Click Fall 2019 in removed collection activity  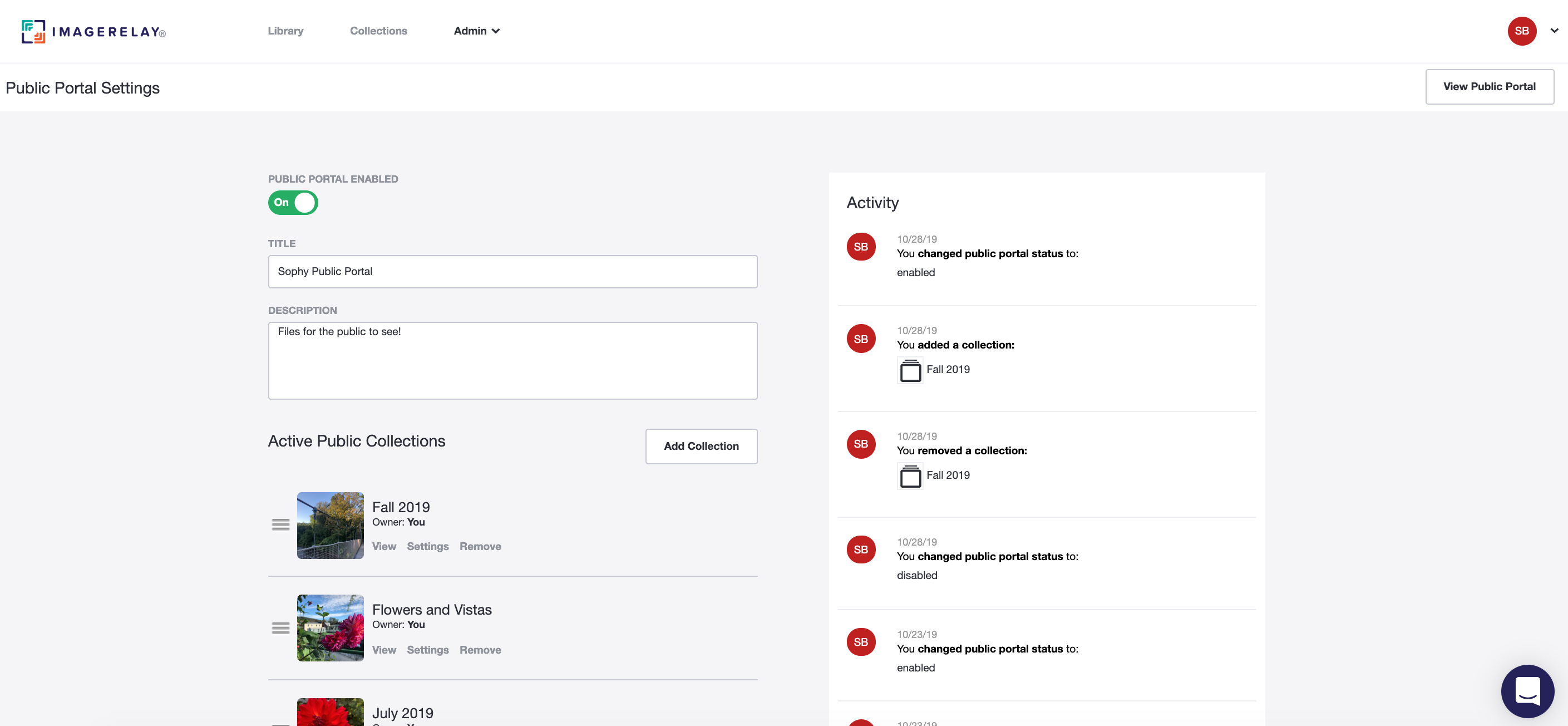948,475
